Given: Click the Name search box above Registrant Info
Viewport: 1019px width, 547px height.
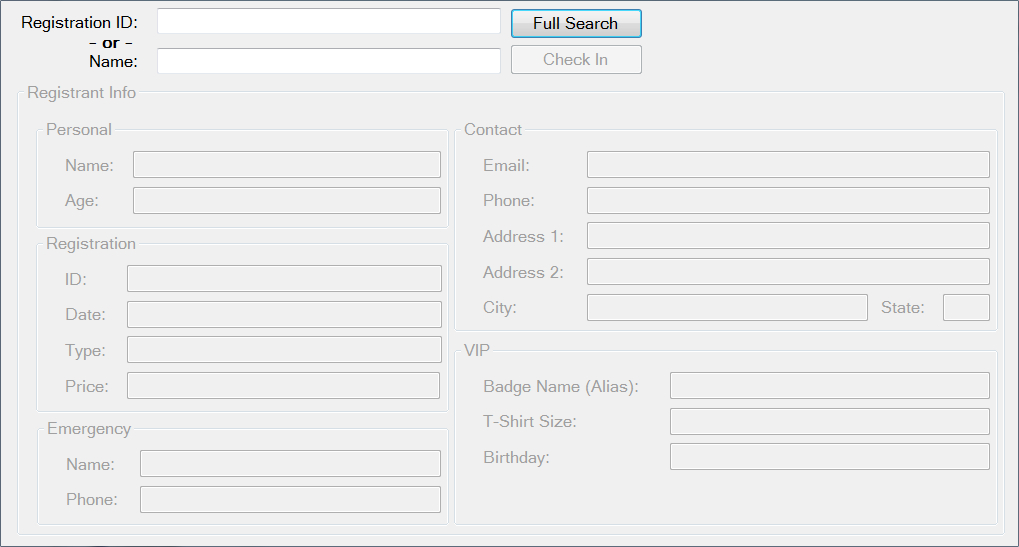Looking at the screenshot, I should coord(328,61).
